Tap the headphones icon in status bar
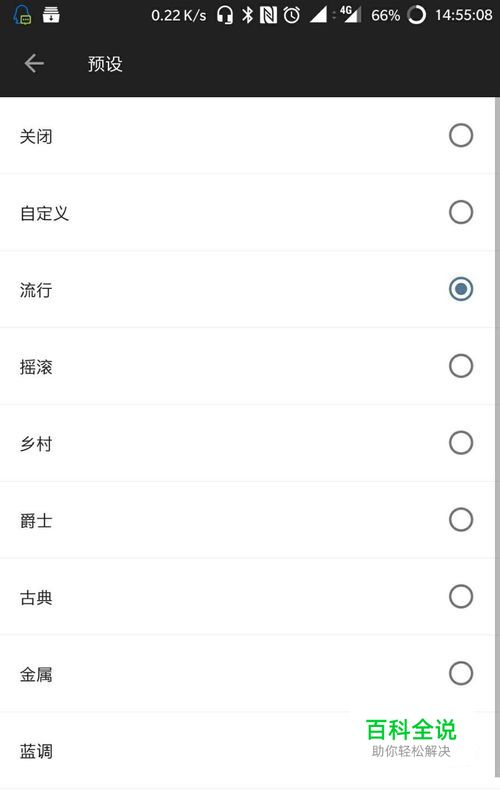This screenshot has width=500, height=790. click(225, 15)
